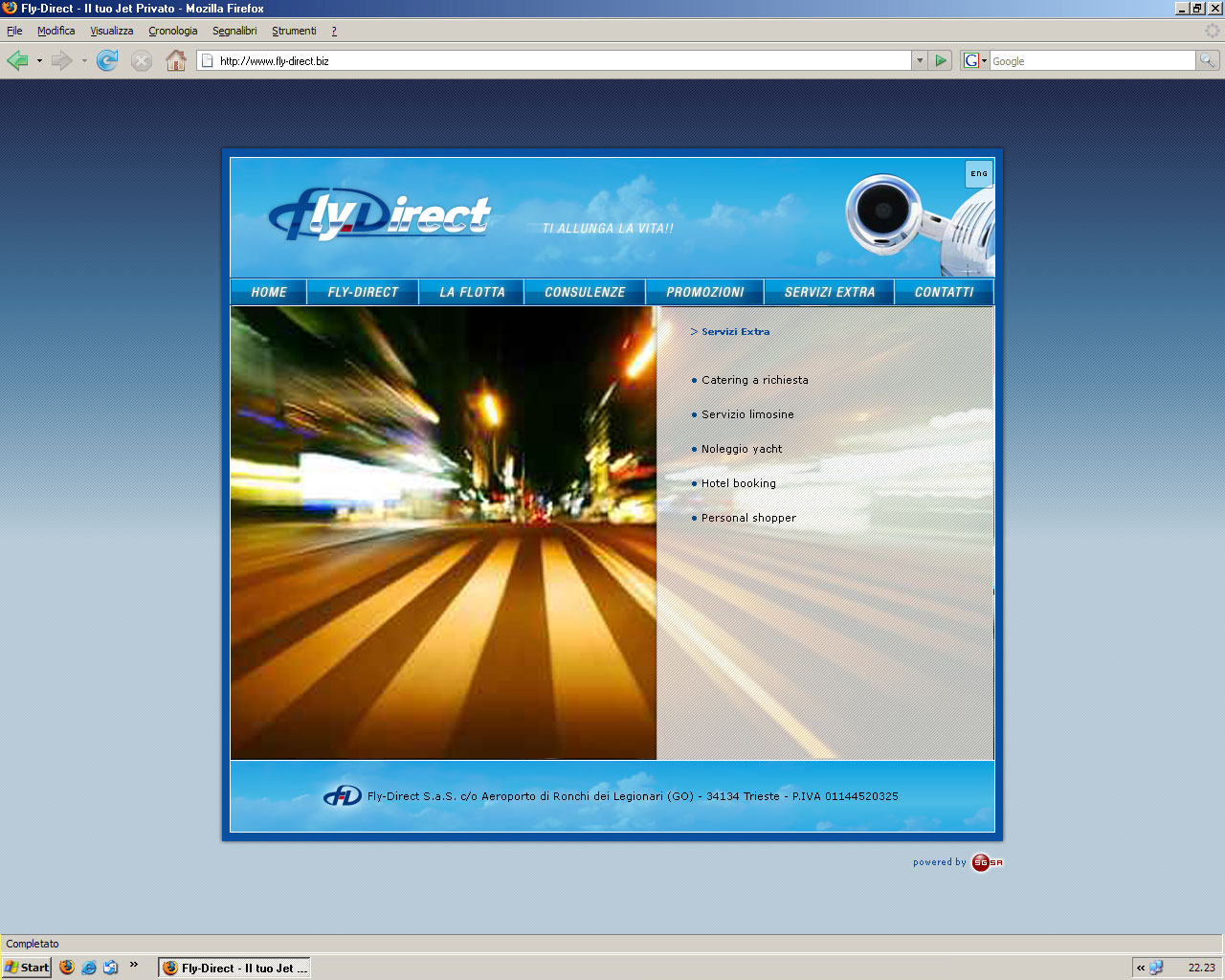Click the SGSR powered-by logo
The width and height of the screenshot is (1225, 980).
pos(986,862)
